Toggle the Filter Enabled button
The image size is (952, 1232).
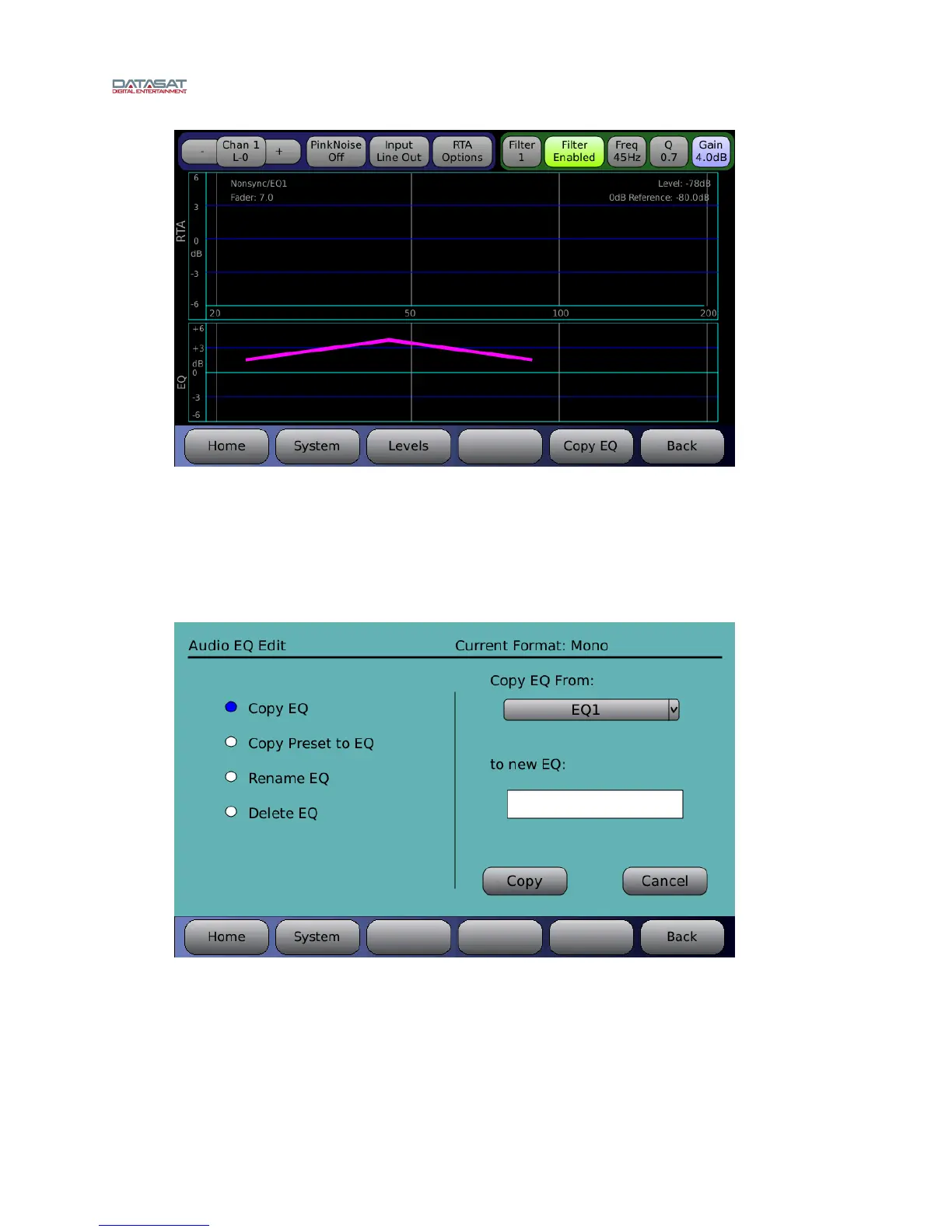point(574,151)
